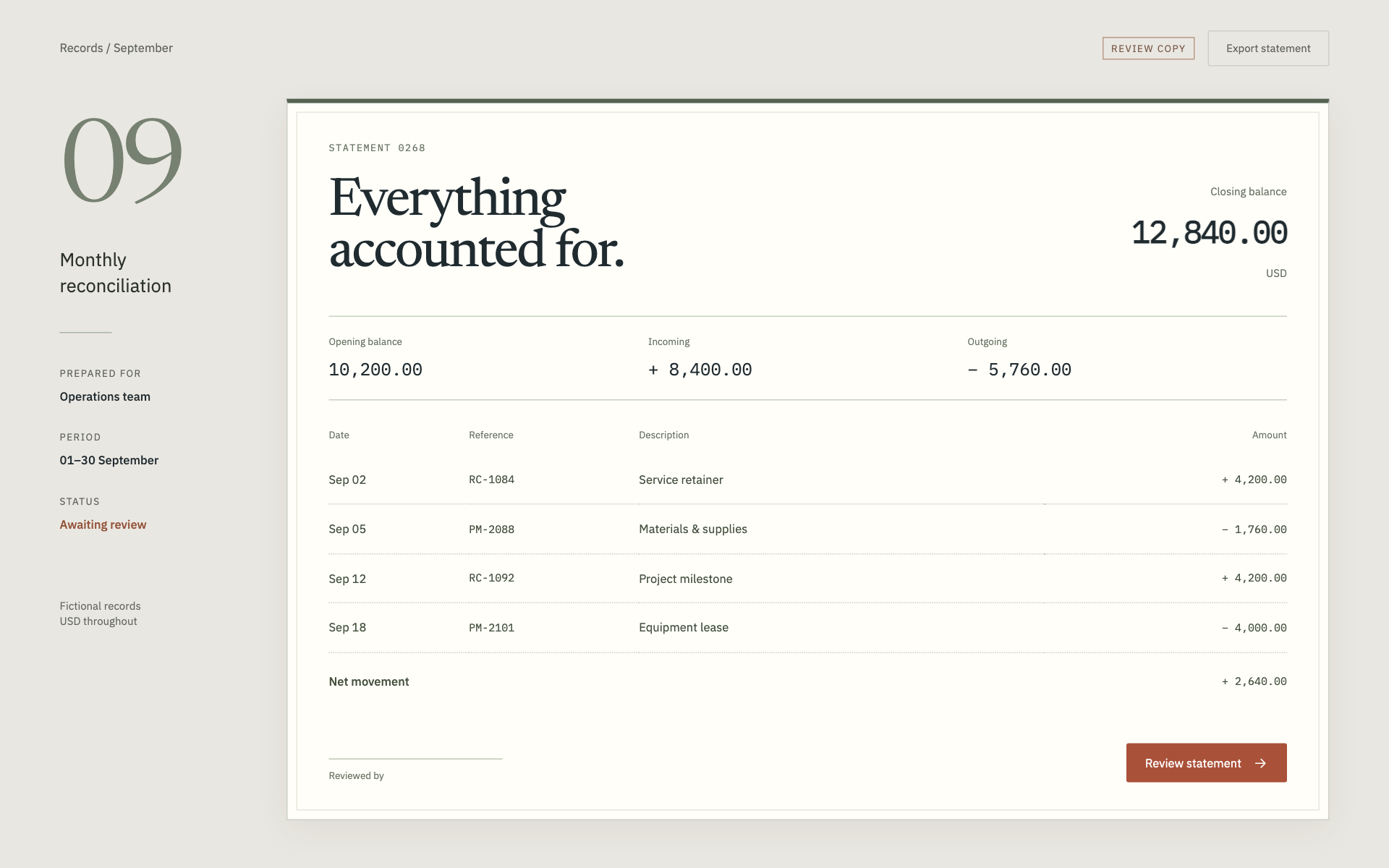Select the Sep 18 date cell
The image size is (1389, 868).
point(347,627)
